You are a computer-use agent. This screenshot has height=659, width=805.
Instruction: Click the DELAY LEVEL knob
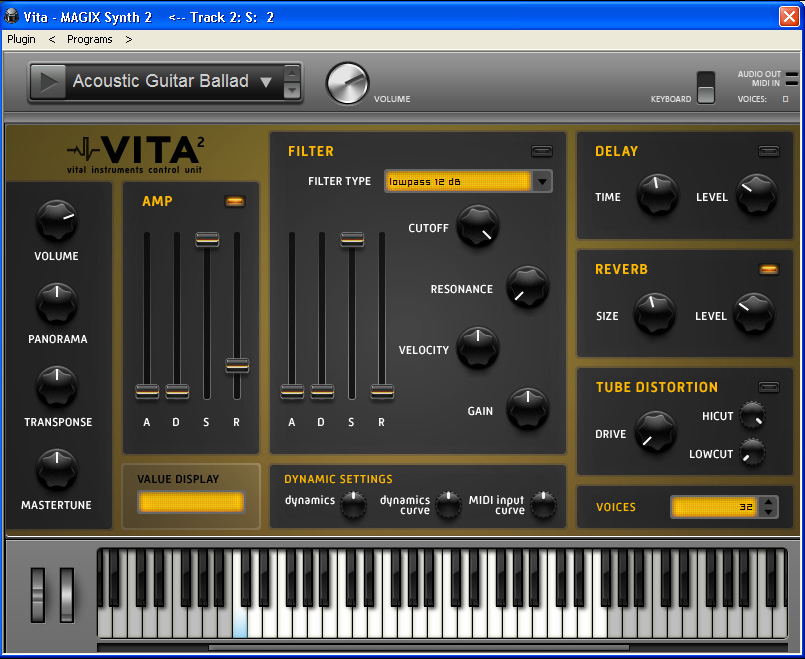pos(757,195)
